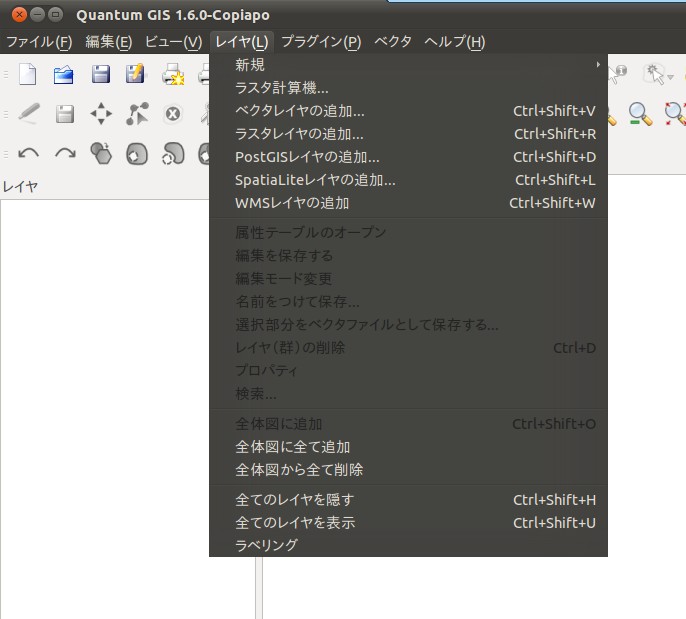
Task: Click the Undo arrow icon
Action: click(28, 154)
